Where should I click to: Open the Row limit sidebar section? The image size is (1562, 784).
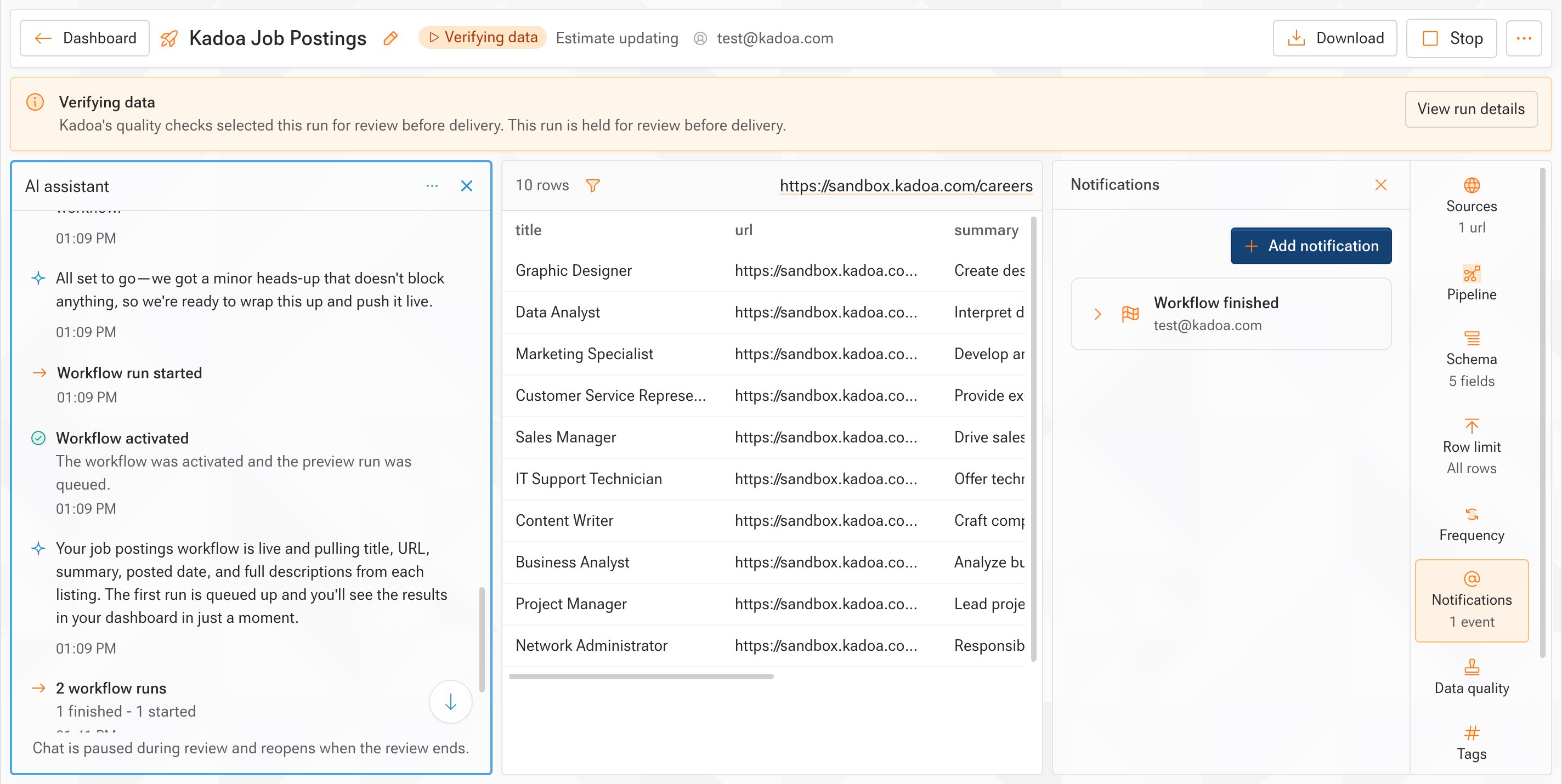1471,447
